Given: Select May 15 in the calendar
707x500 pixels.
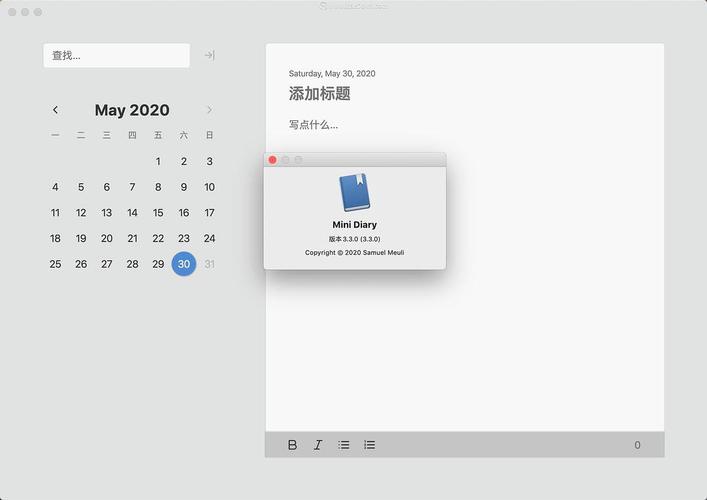Looking at the screenshot, I should [158, 213].
